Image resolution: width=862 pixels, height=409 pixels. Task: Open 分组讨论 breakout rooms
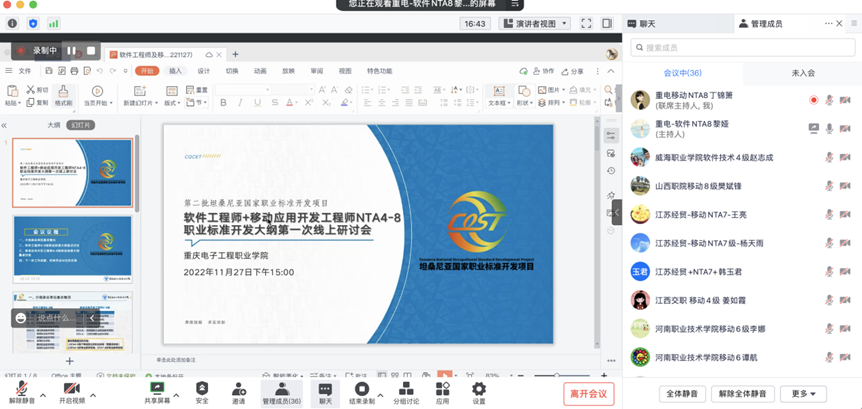point(406,393)
